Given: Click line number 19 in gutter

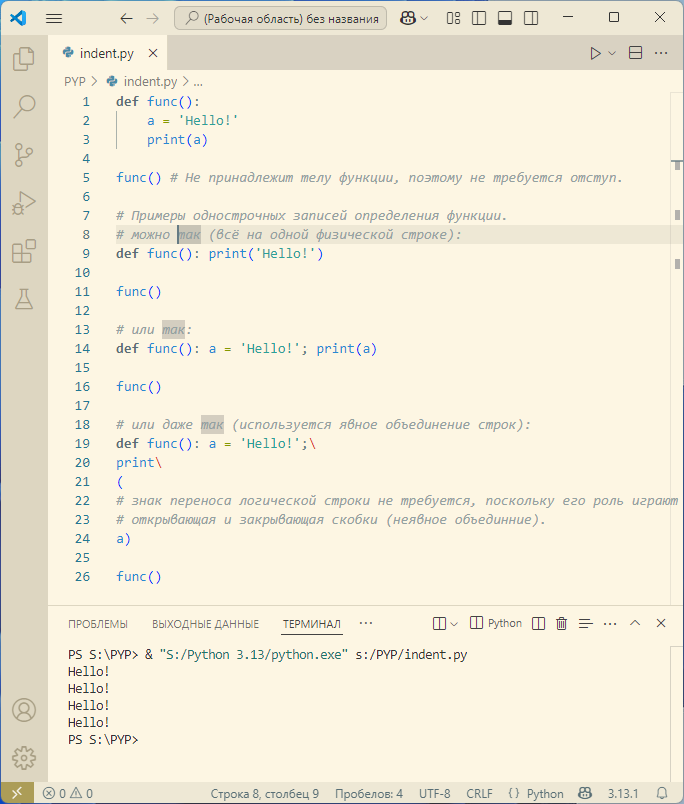Looking at the screenshot, I should tap(83, 444).
